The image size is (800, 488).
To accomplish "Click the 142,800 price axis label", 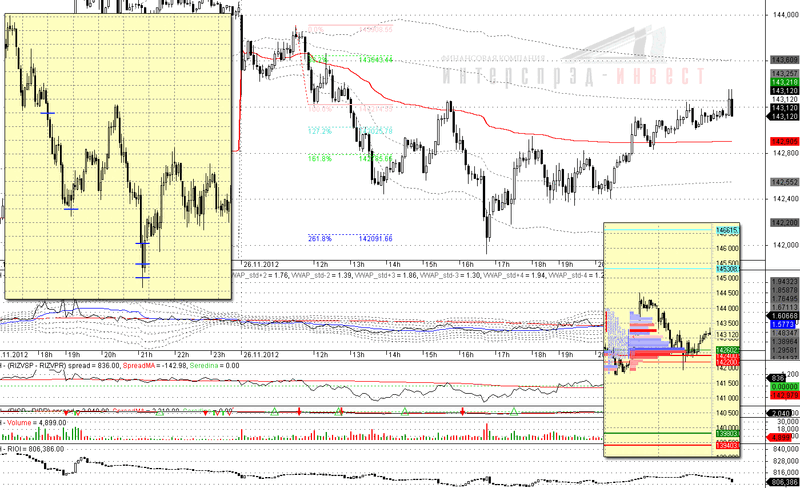I will pos(785,153).
